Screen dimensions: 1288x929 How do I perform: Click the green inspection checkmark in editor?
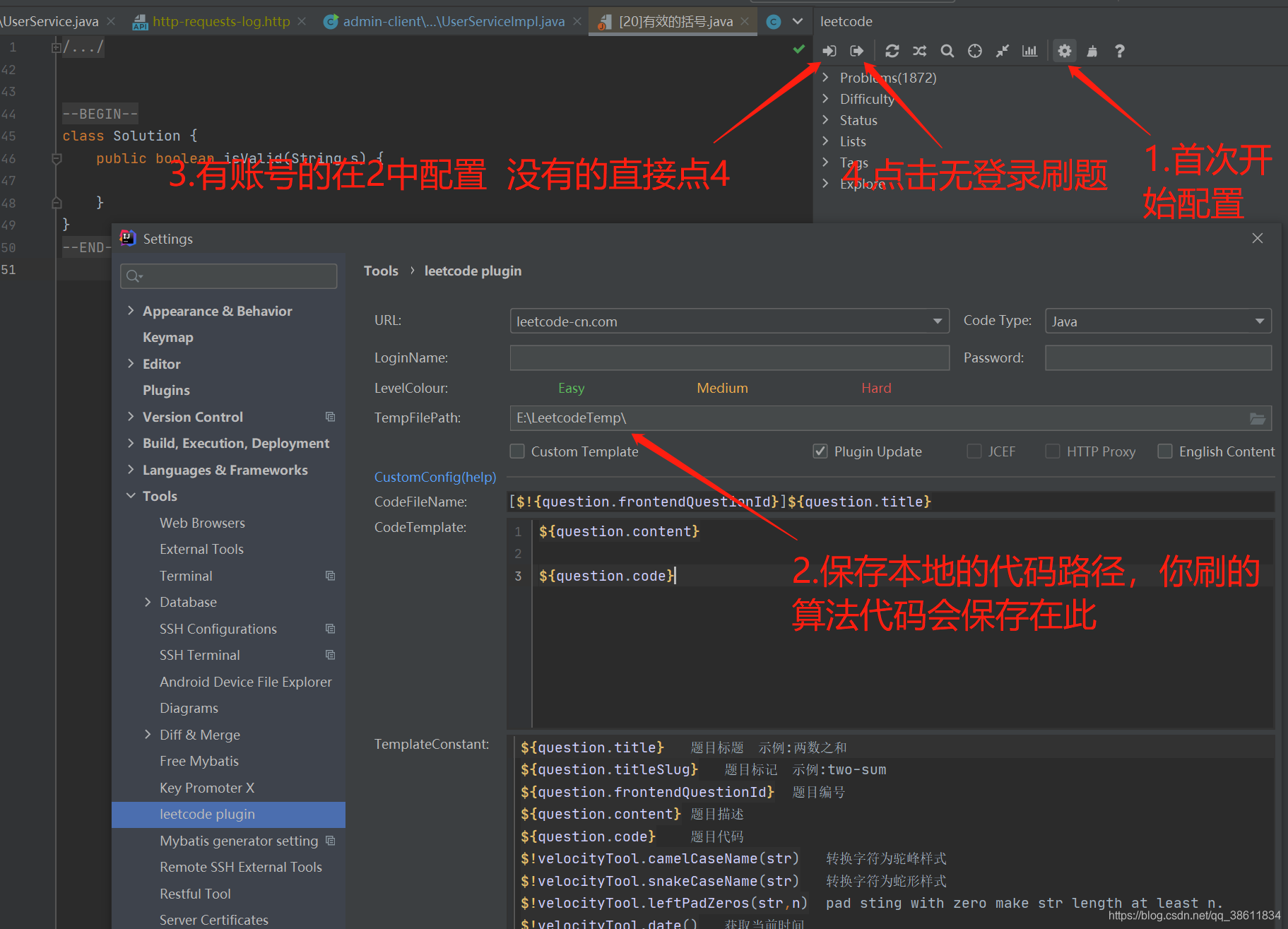pos(799,49)
